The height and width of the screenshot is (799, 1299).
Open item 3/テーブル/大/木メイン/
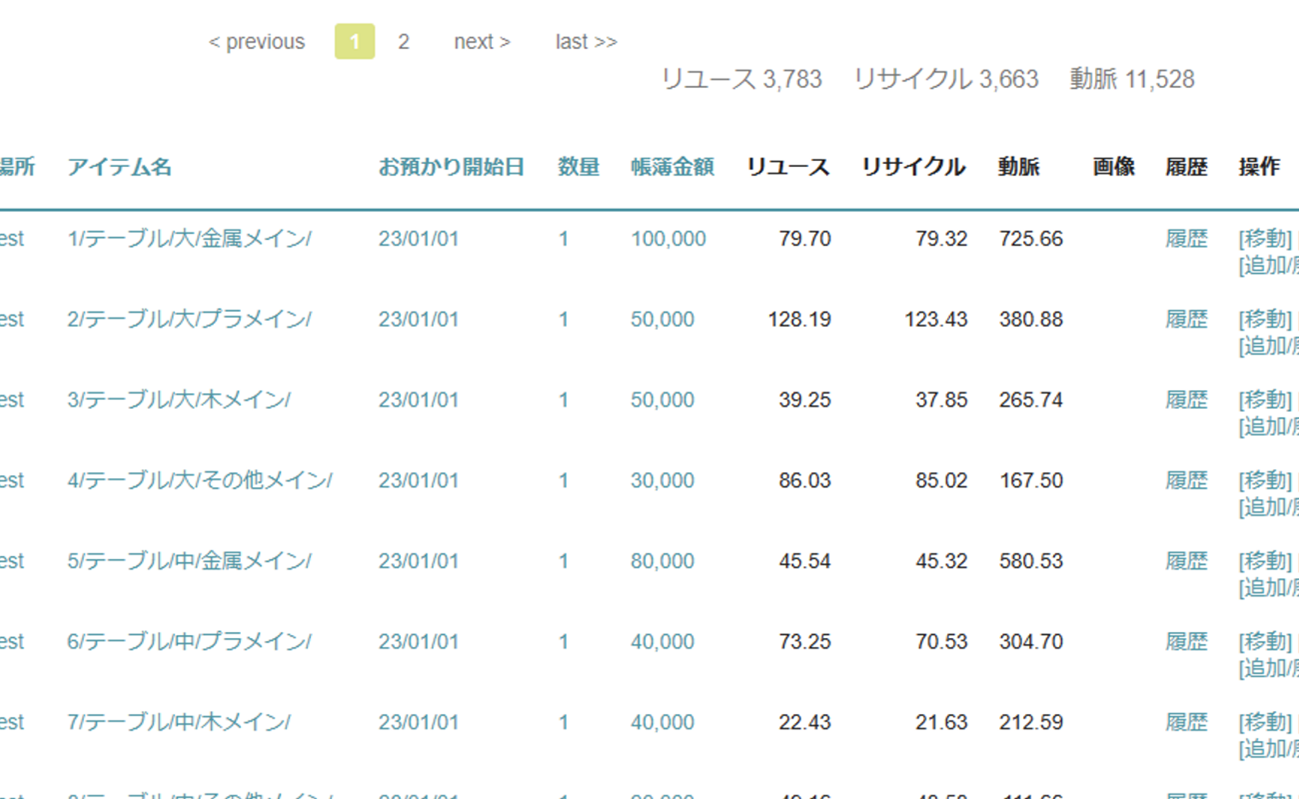click(x=179, y=400)
